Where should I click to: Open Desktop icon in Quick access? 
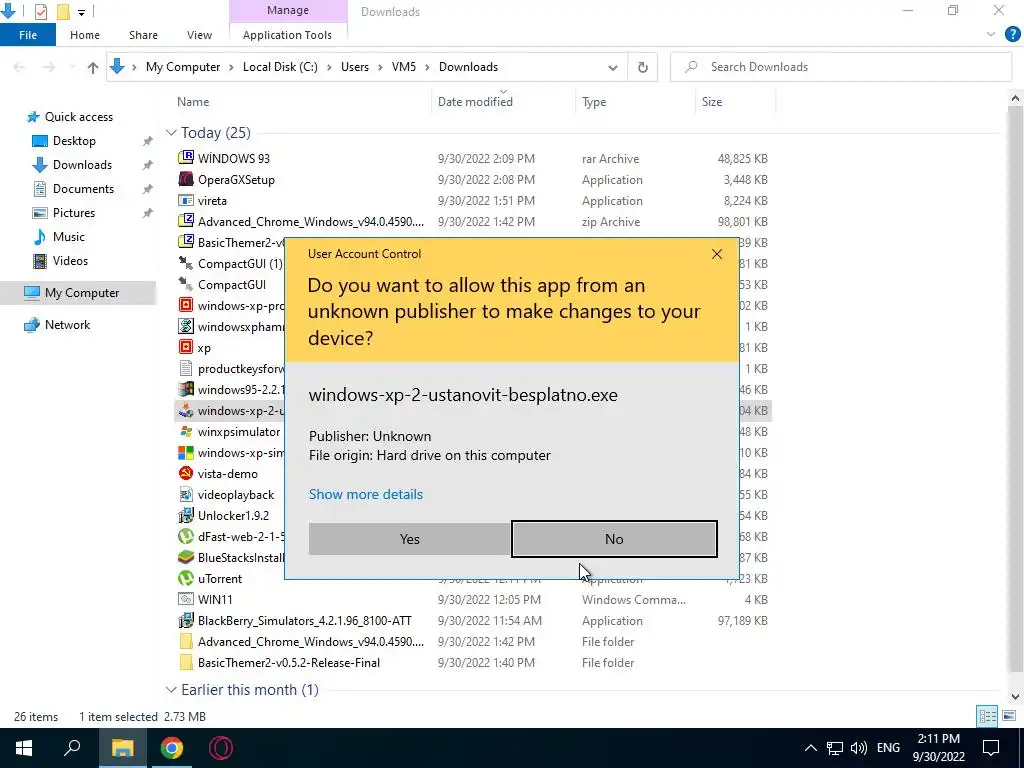click(40, 141)
